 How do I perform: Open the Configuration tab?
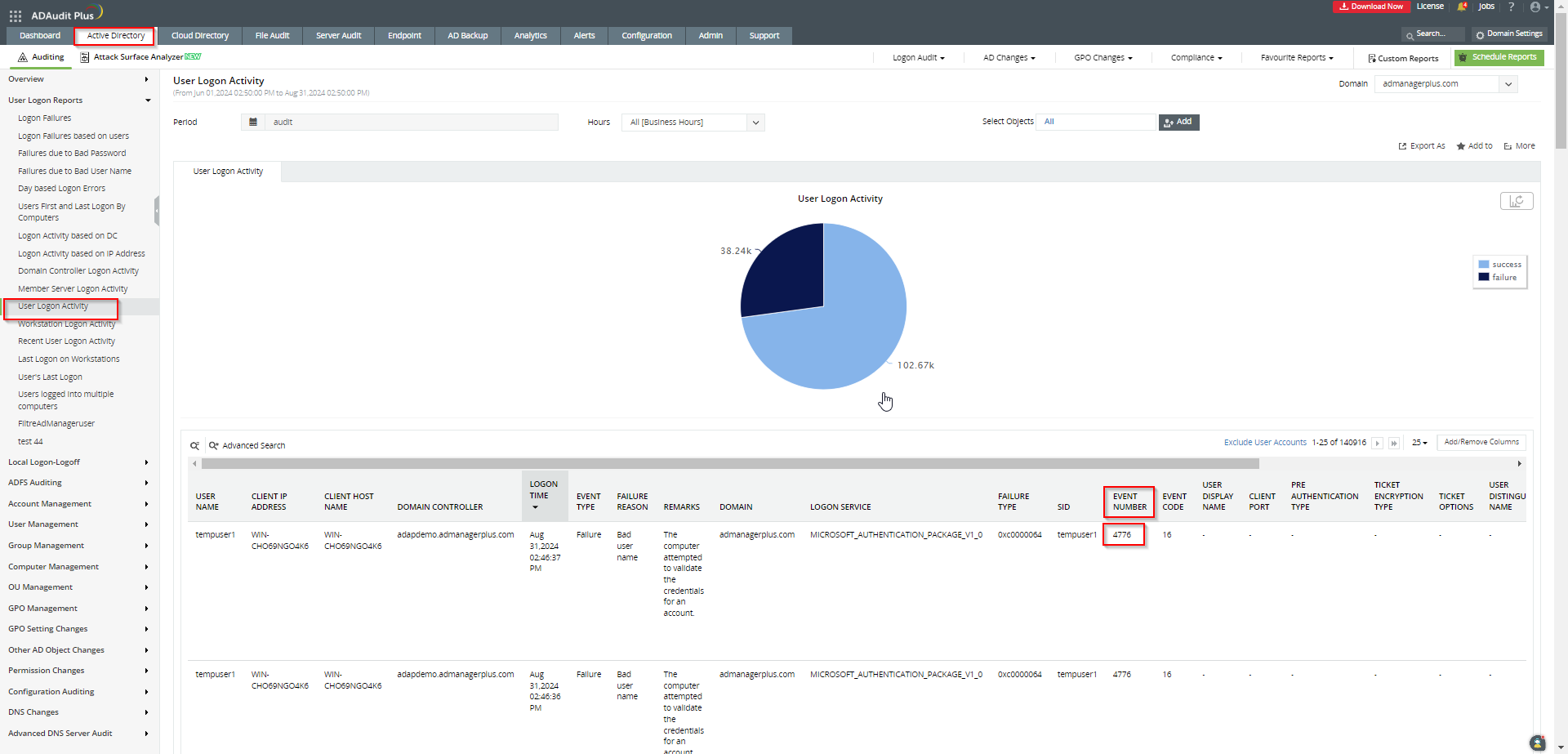coord(647,36)
